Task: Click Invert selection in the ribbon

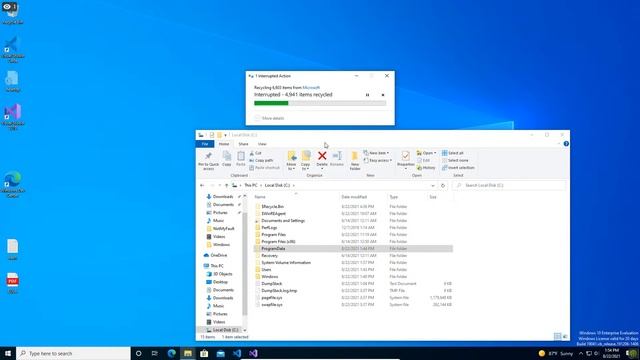Action: [458, 168]
